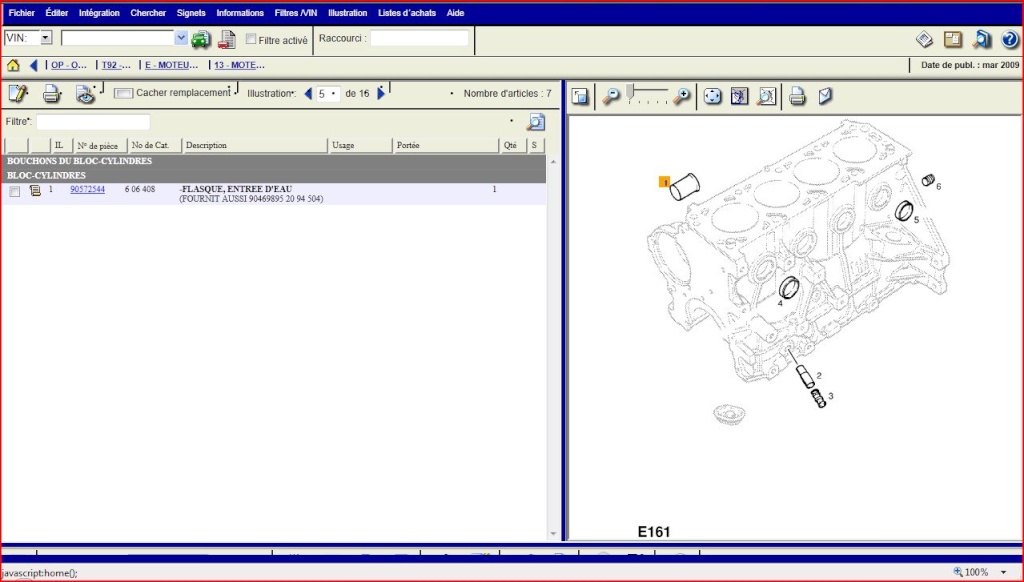Open the Listes d'achats menu
The image size is (1024, 582).
[x=407, y=13]
